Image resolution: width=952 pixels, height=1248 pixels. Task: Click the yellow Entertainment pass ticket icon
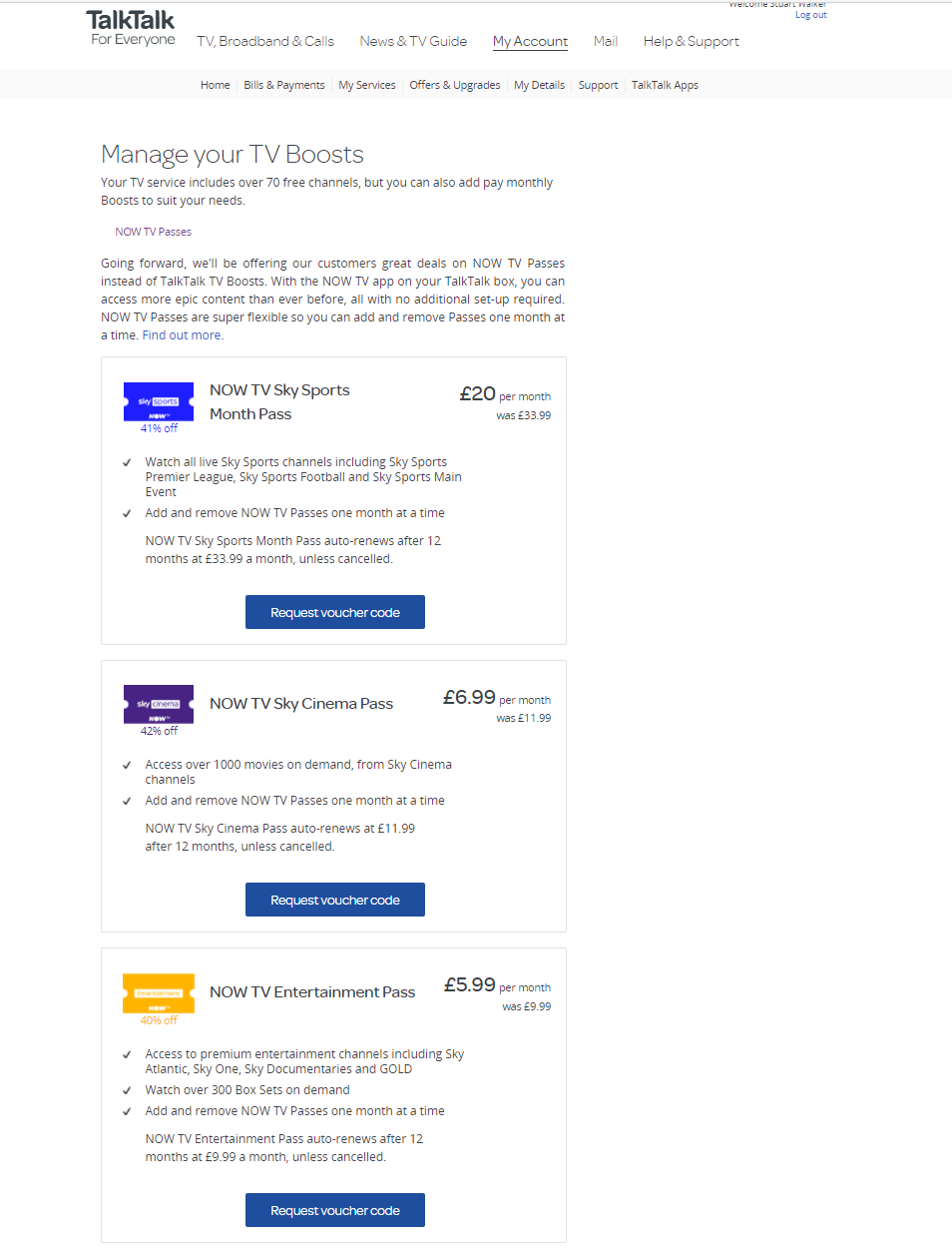coord(159,992)
